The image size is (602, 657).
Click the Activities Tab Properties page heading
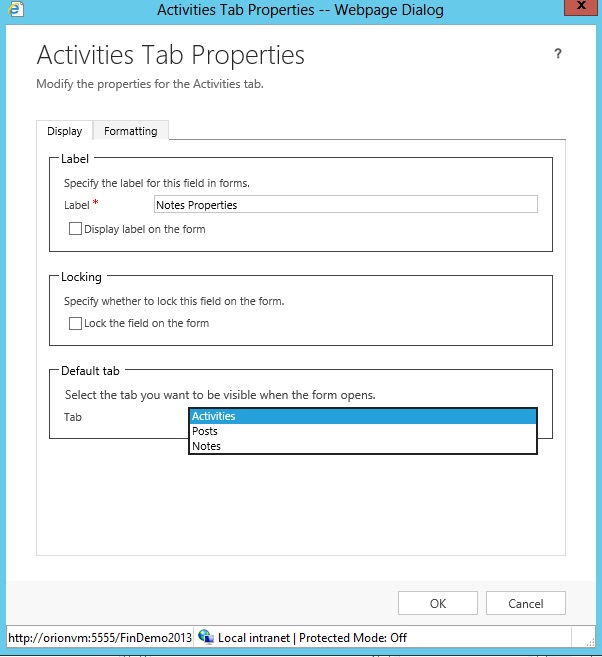tap(170, 54)
